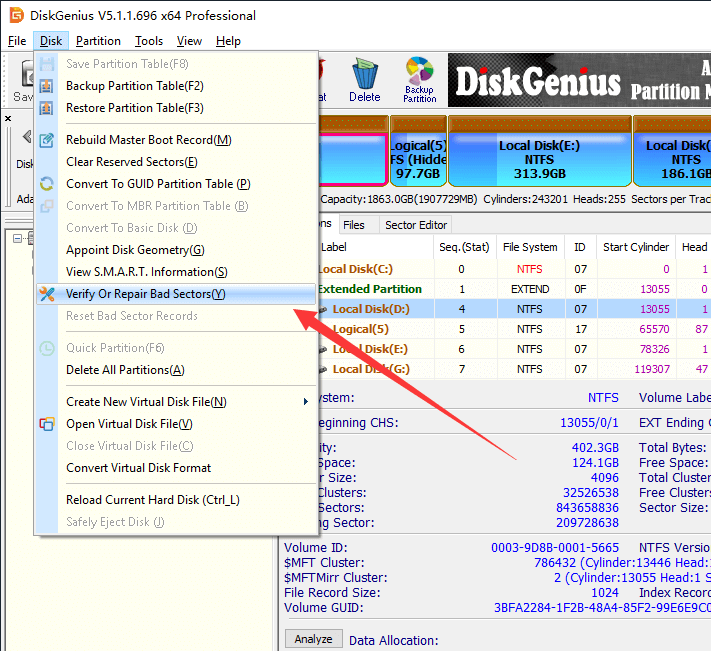Open the Partition menu
This screenshot has width=711, height=651.
click(98, 41)
